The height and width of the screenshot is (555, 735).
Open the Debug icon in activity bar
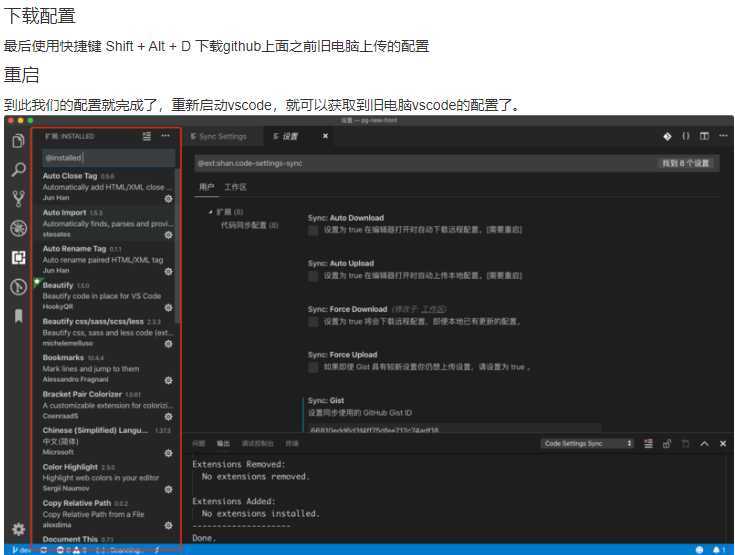pyautogui.click(x=18, y=228)
